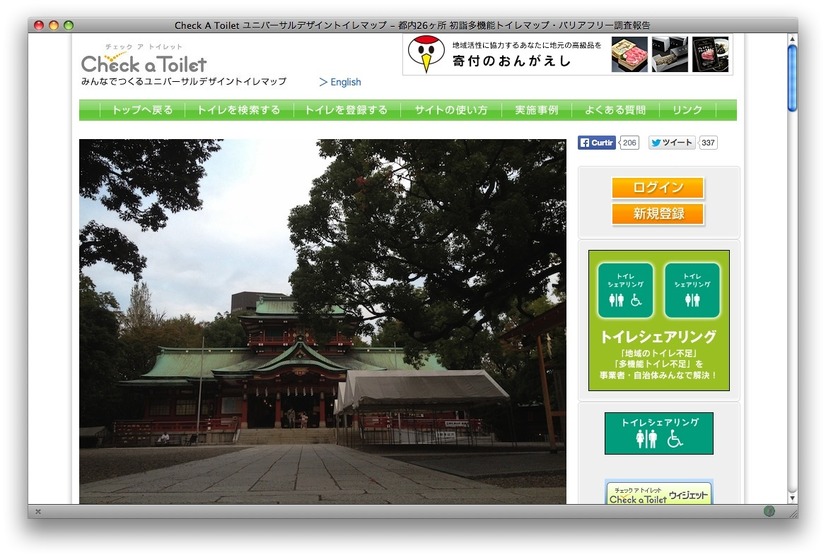Switch site language to English

coord(340,82)
